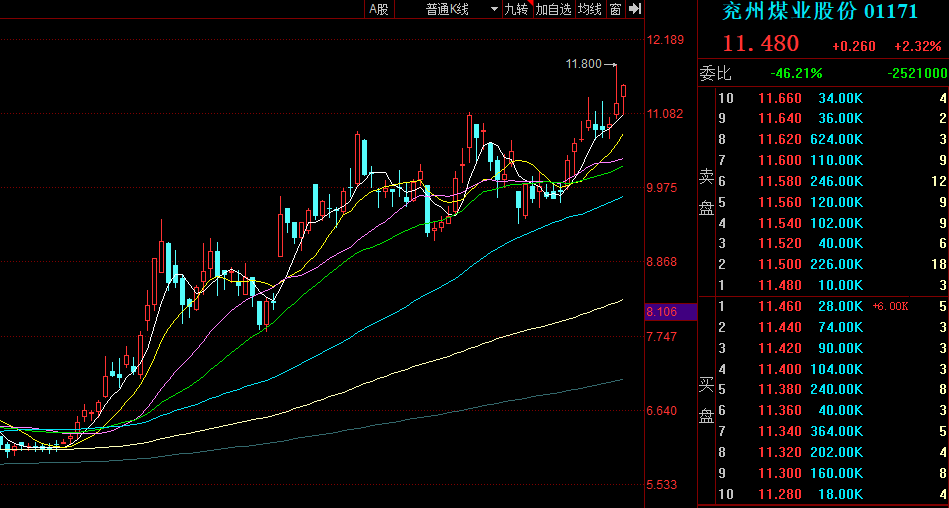Select buy level 10 price 11.280
This screenshot has height=508, width=949.
click(779, 494)
